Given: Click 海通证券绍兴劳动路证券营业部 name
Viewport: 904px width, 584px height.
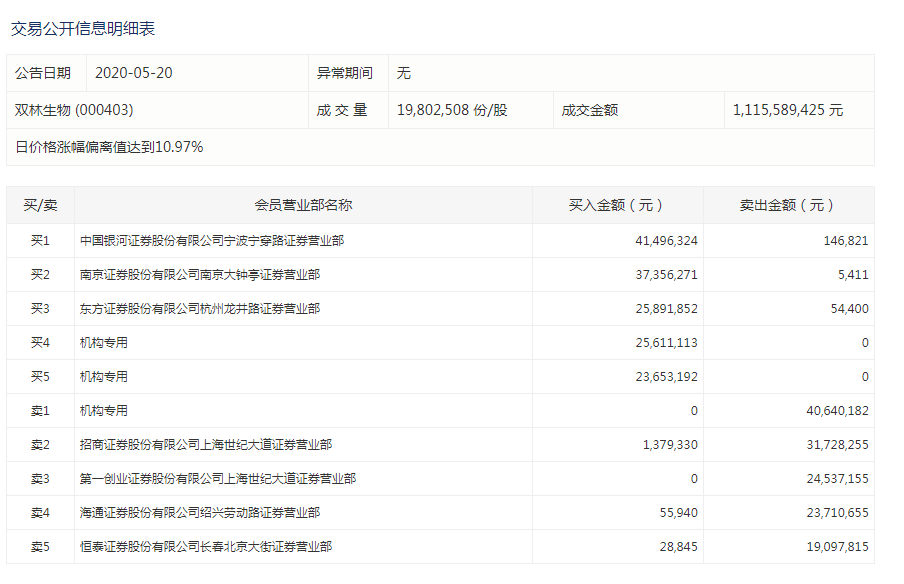Looking at the screenshot, I should pyautogui.click(x=199, y=513).
